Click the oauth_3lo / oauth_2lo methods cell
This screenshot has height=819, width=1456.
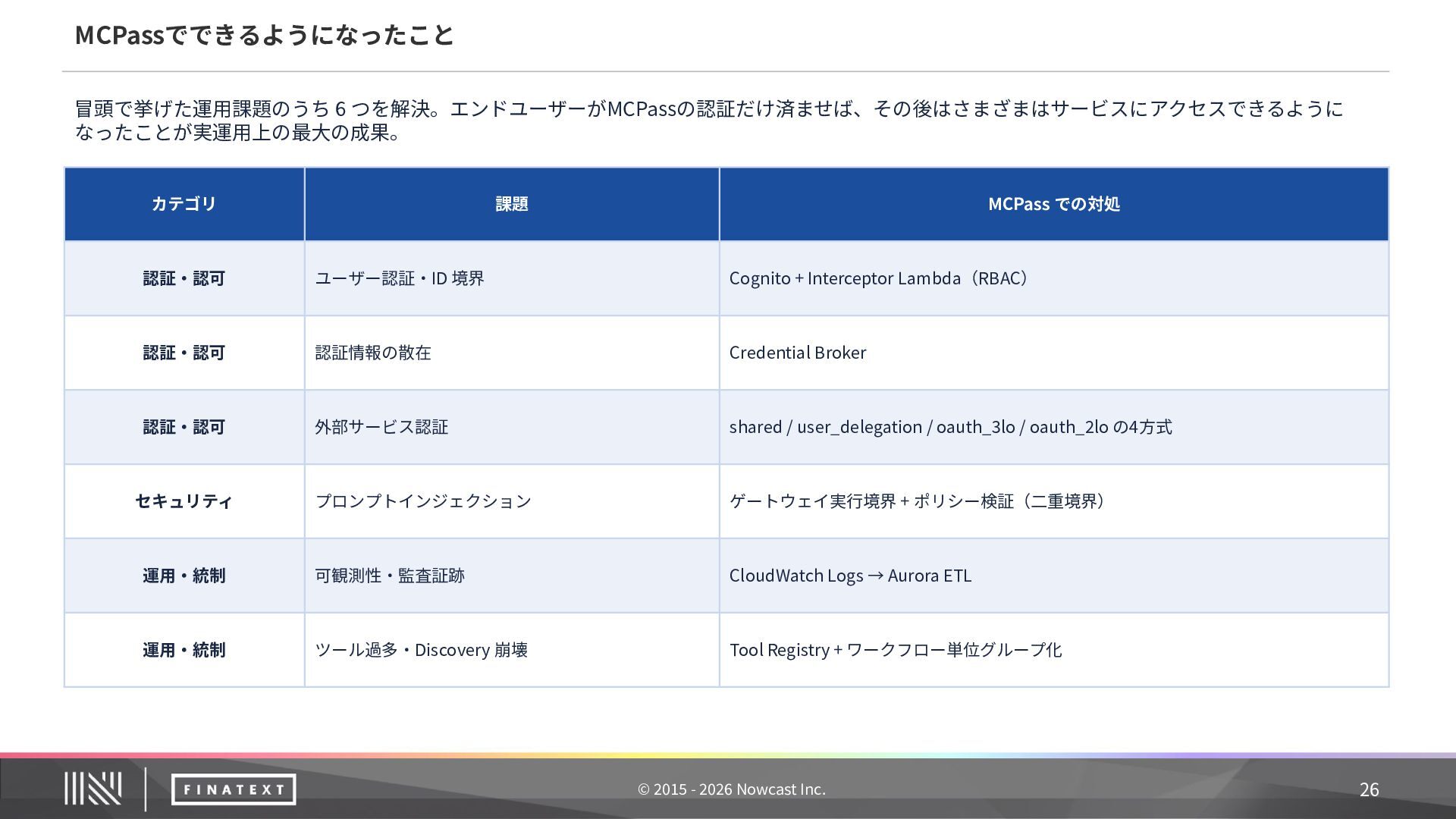(950, 427)
